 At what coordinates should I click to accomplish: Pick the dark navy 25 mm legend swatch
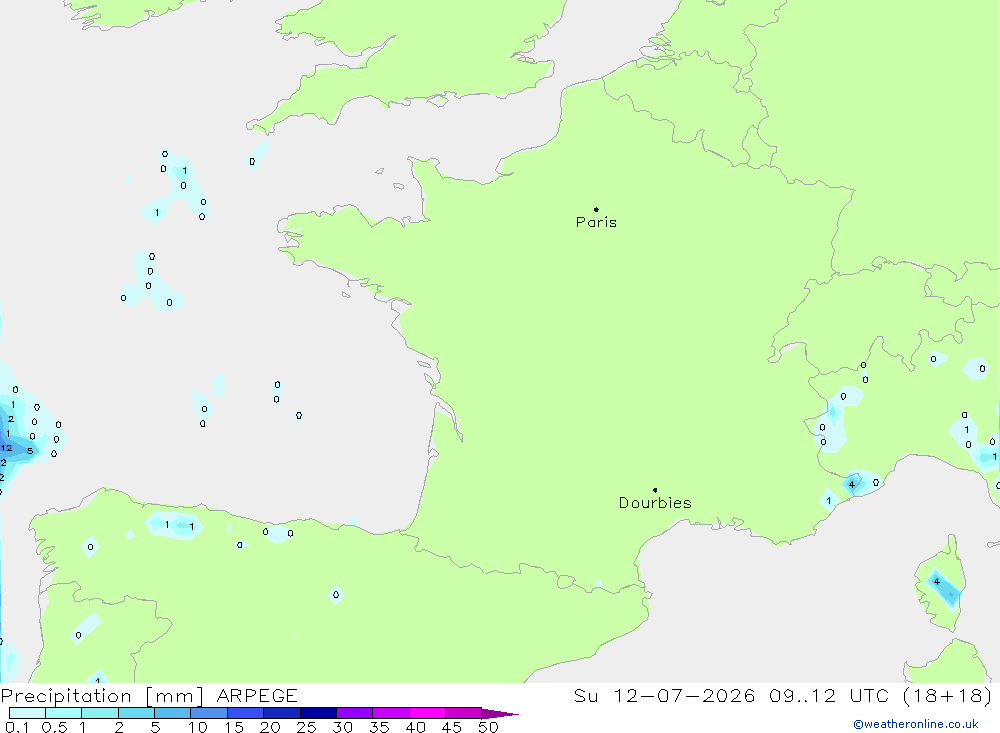318,713
